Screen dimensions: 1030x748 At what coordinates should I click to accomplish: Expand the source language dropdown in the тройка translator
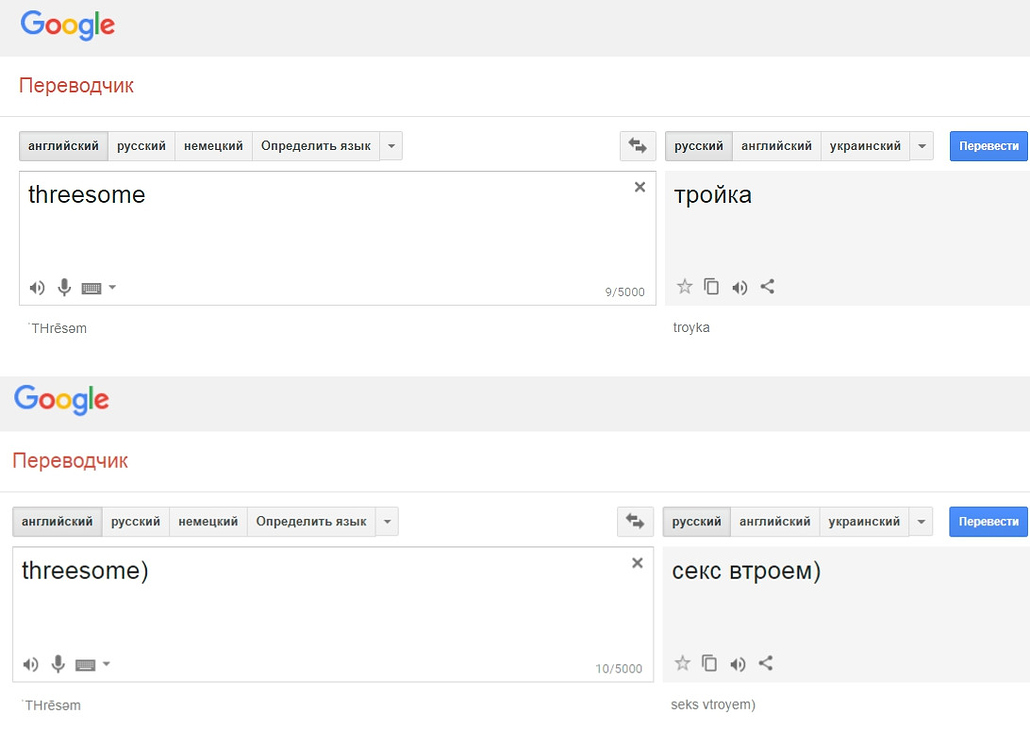click(392, 146)
